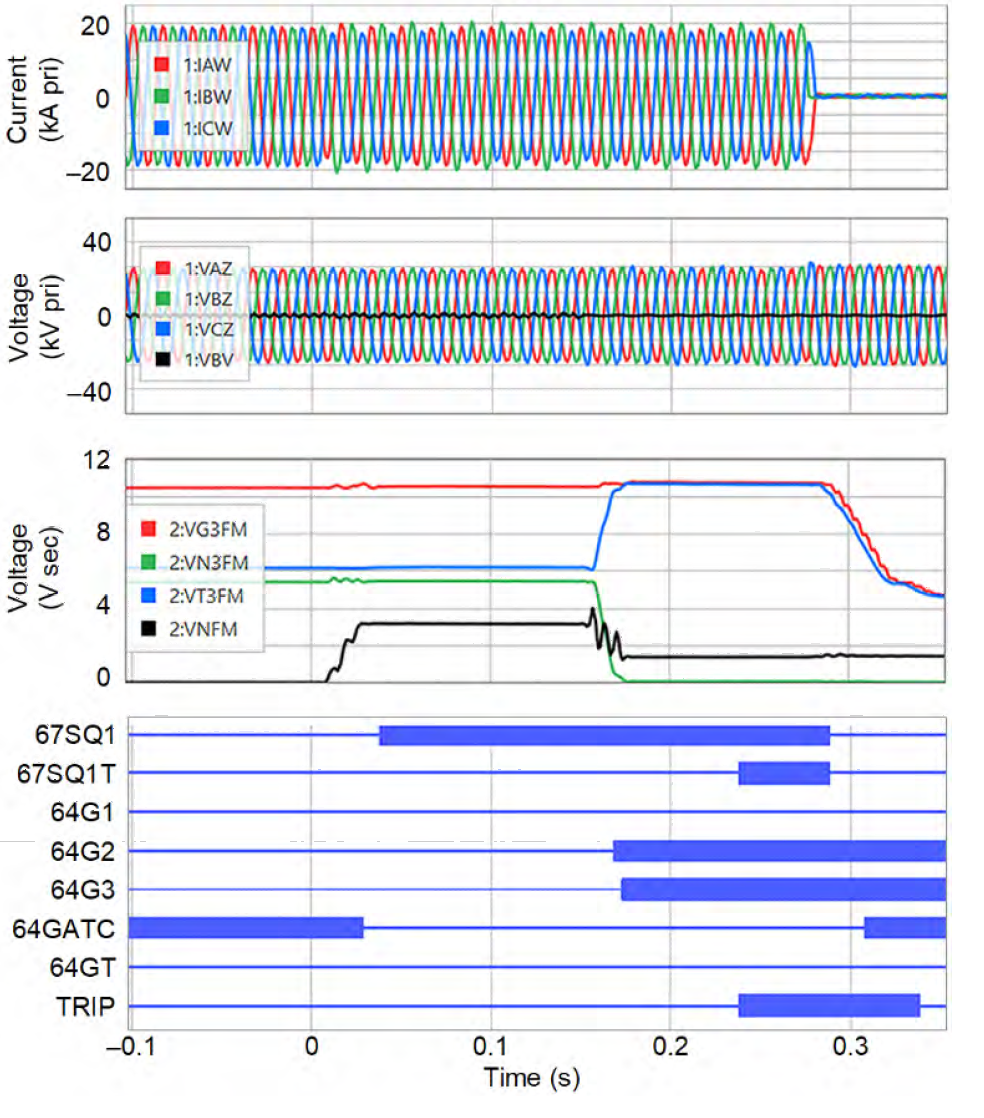Click the Current (kA pri) axis title

point(33,99)
